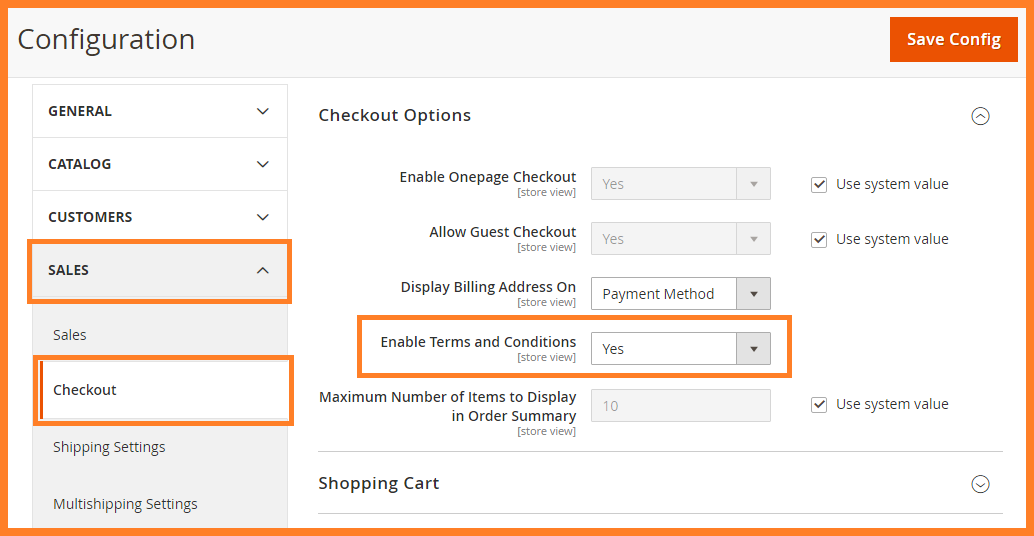Screen dimensions: 1034x536
Task: Toggle system value for Maximum Items
Action: pos(819,404)
